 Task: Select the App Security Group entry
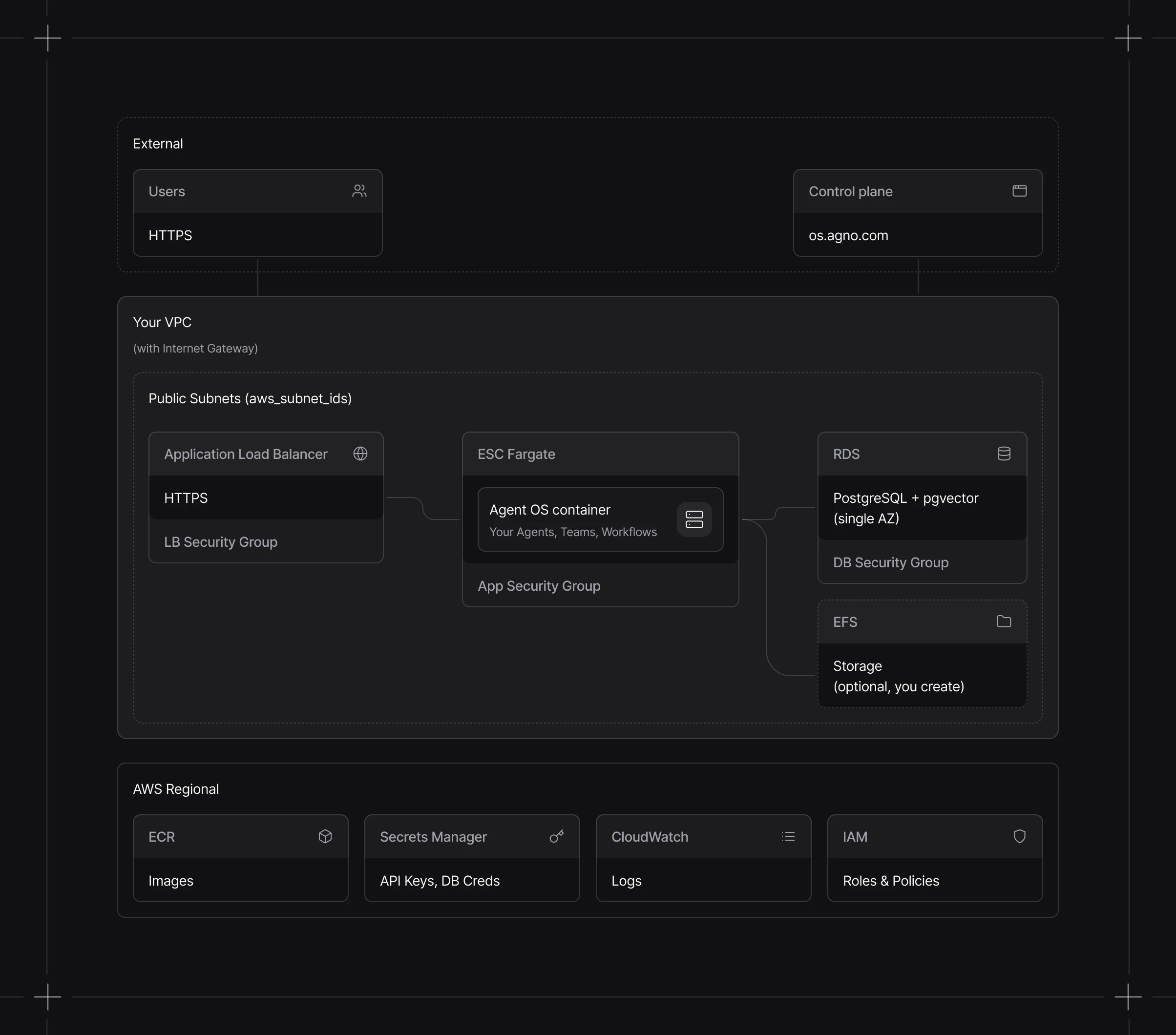pos(539,585)
